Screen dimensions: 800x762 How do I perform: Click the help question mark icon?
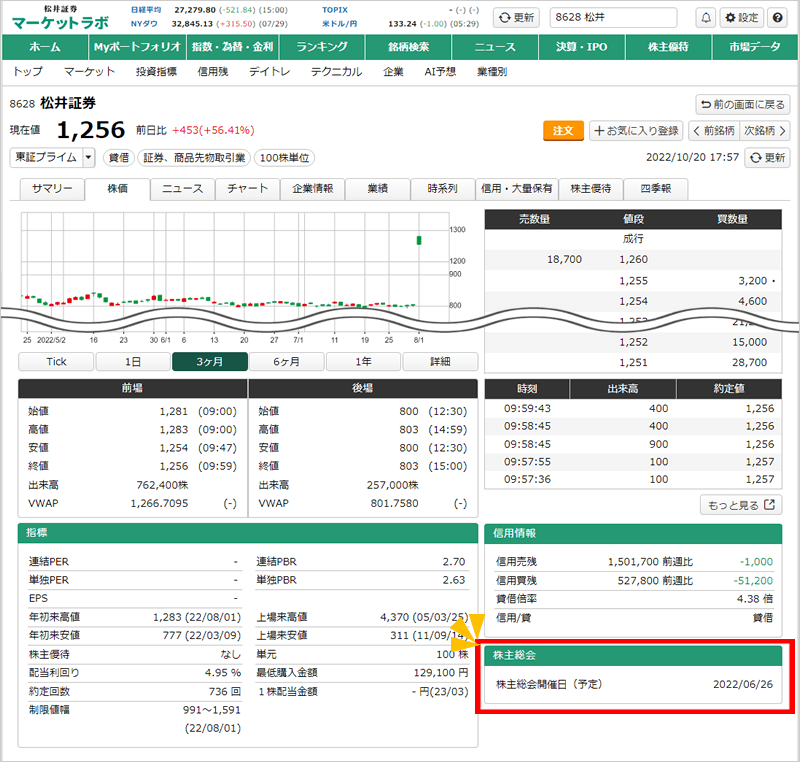[x=778, y=18]
